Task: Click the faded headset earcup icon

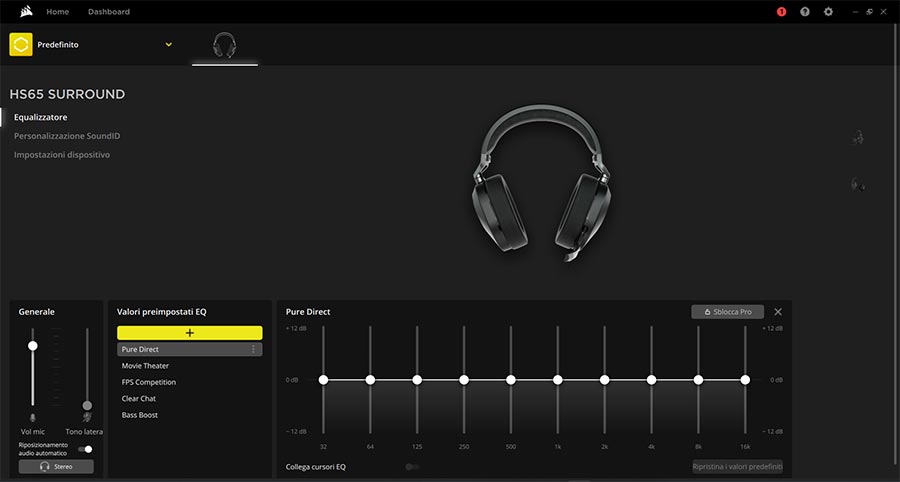Action: pos(858,184)
